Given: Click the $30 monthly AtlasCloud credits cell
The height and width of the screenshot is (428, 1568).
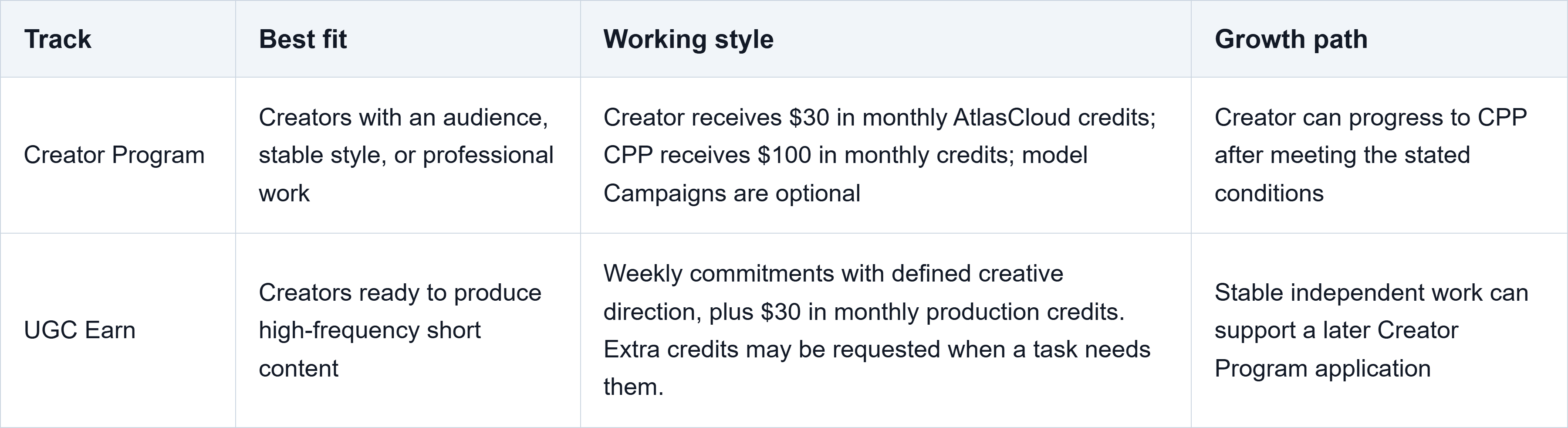Looking at the screenshot, I should click(x=885, y=155).
